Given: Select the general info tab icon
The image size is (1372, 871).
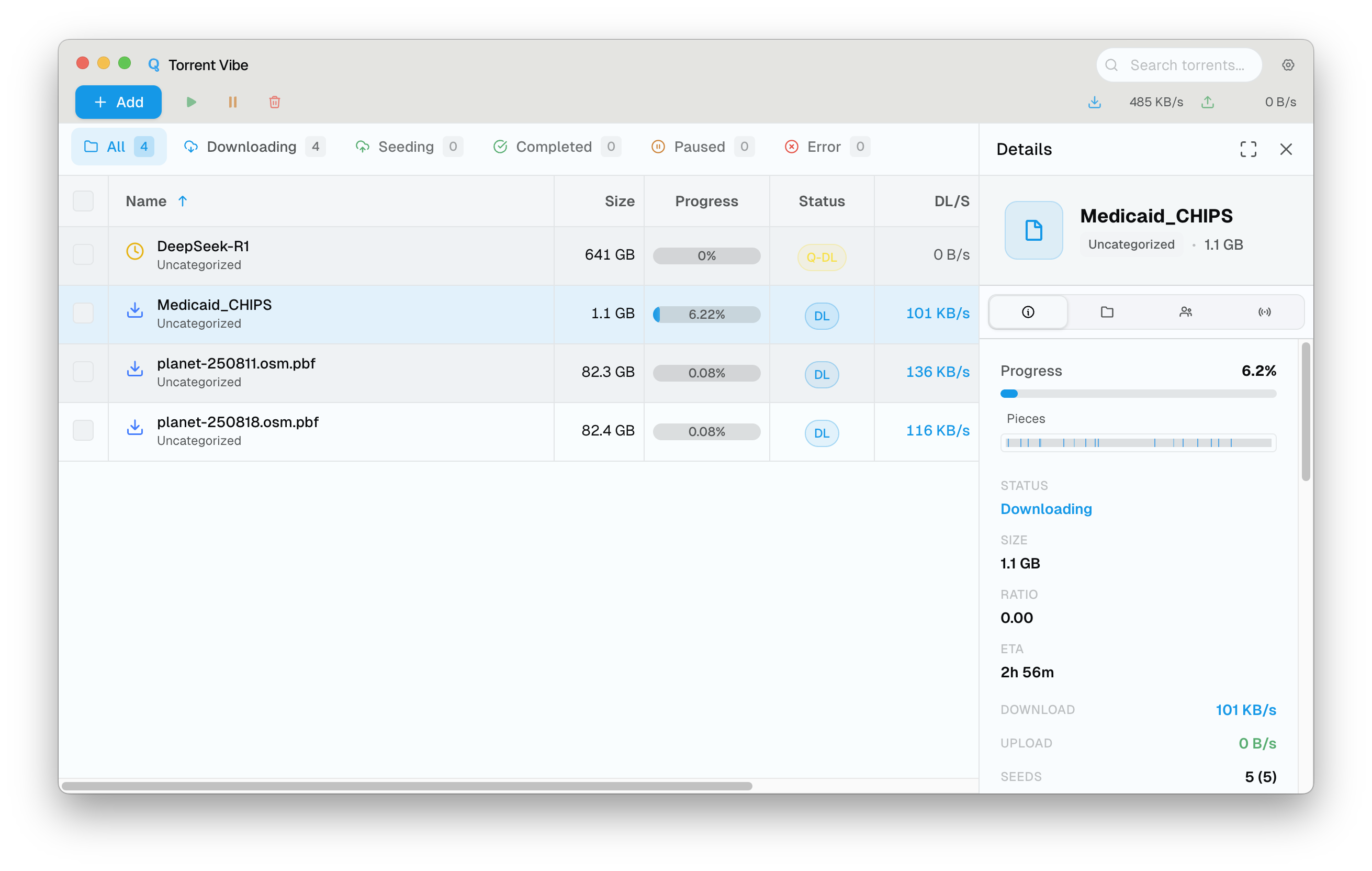Looking at the screenshot, I should (x=1028, y=312).
